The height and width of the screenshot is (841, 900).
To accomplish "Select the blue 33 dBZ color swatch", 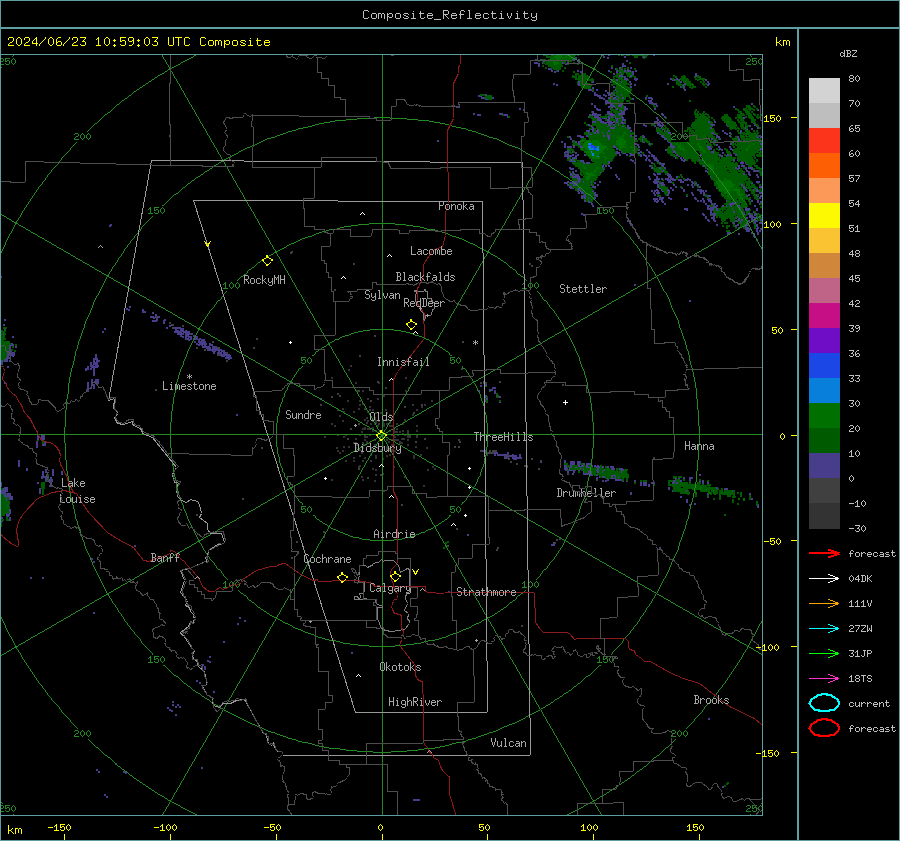I will click(x=824, y=365).
